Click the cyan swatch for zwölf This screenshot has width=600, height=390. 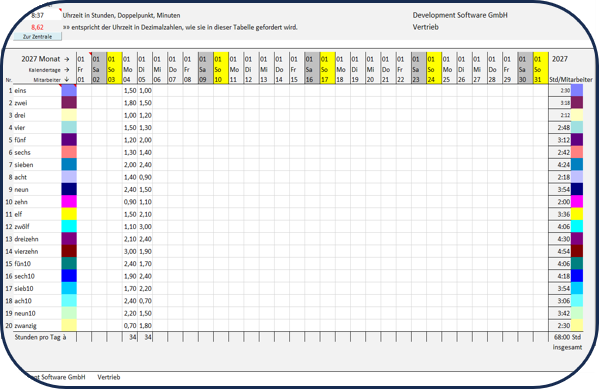[69, 227]
